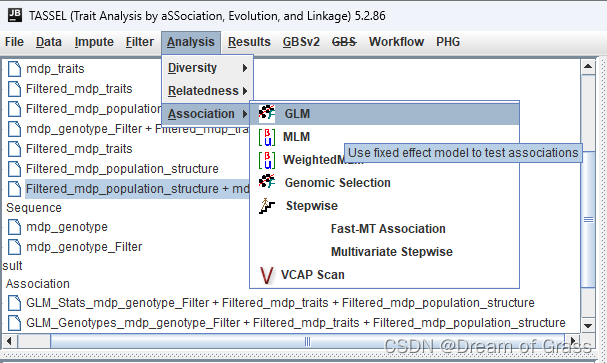Click the Genomic Selection icon
607x363 pixels.
[267, 182]
